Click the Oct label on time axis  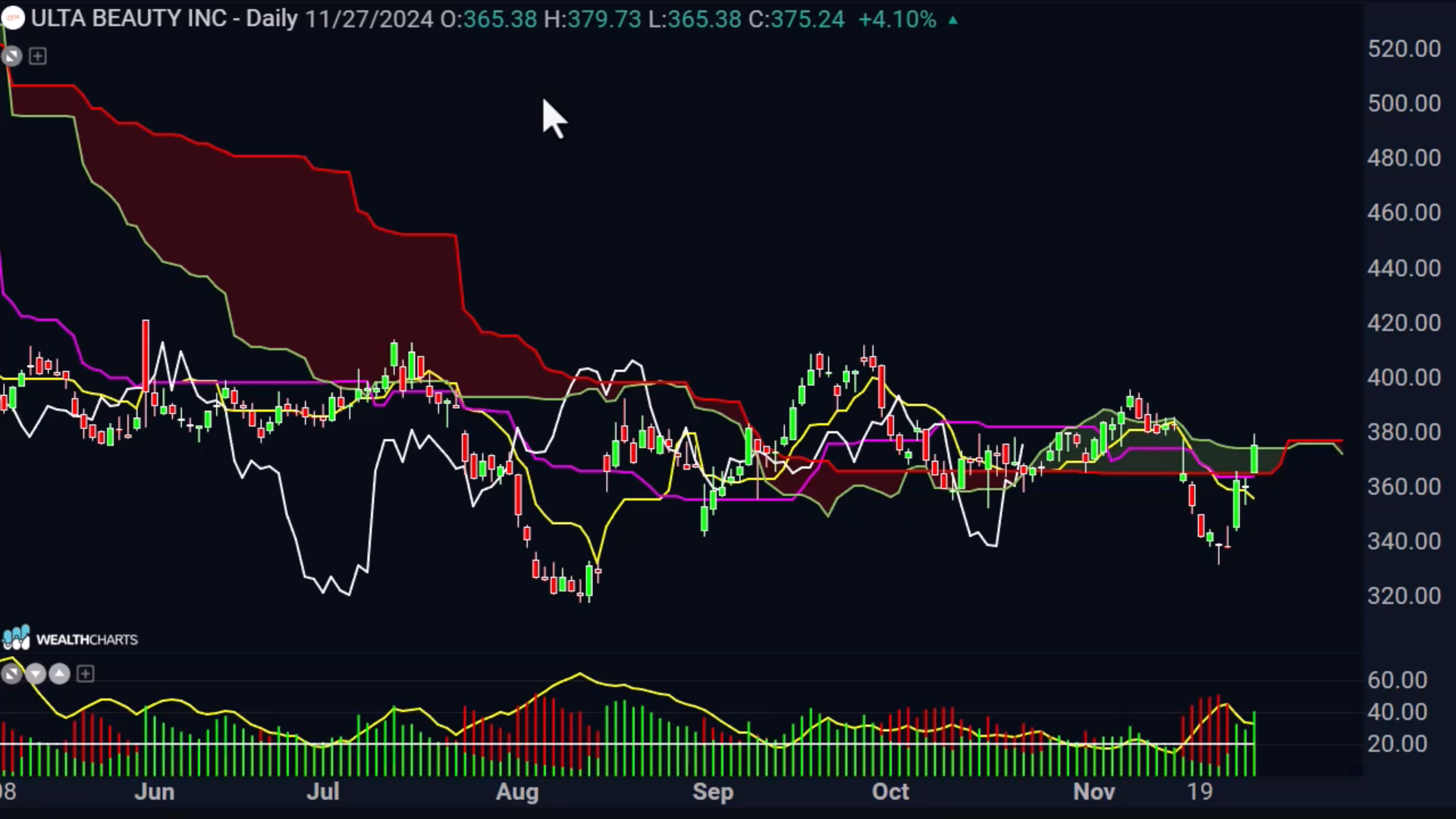pyautogui.click(x=890, y=792)
